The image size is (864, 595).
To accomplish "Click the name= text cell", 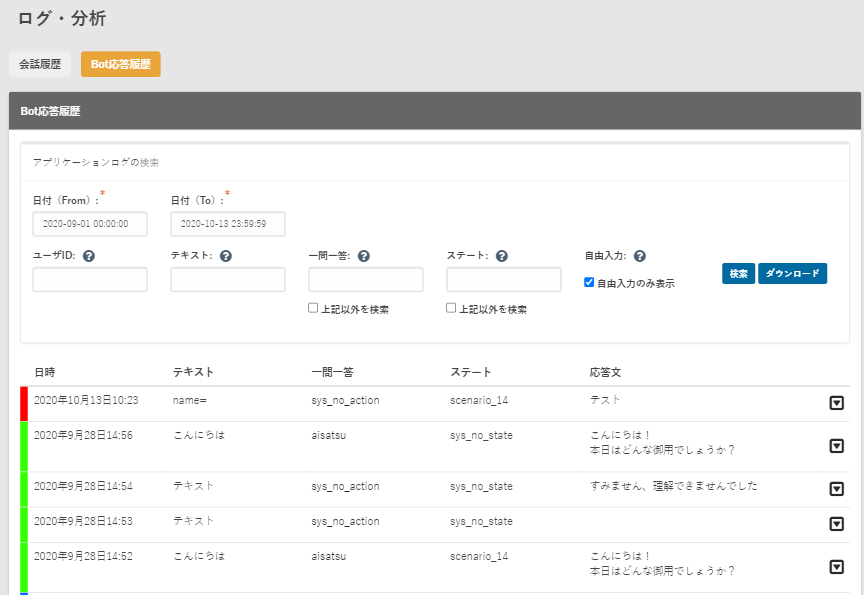I will [x=190, y=401].
